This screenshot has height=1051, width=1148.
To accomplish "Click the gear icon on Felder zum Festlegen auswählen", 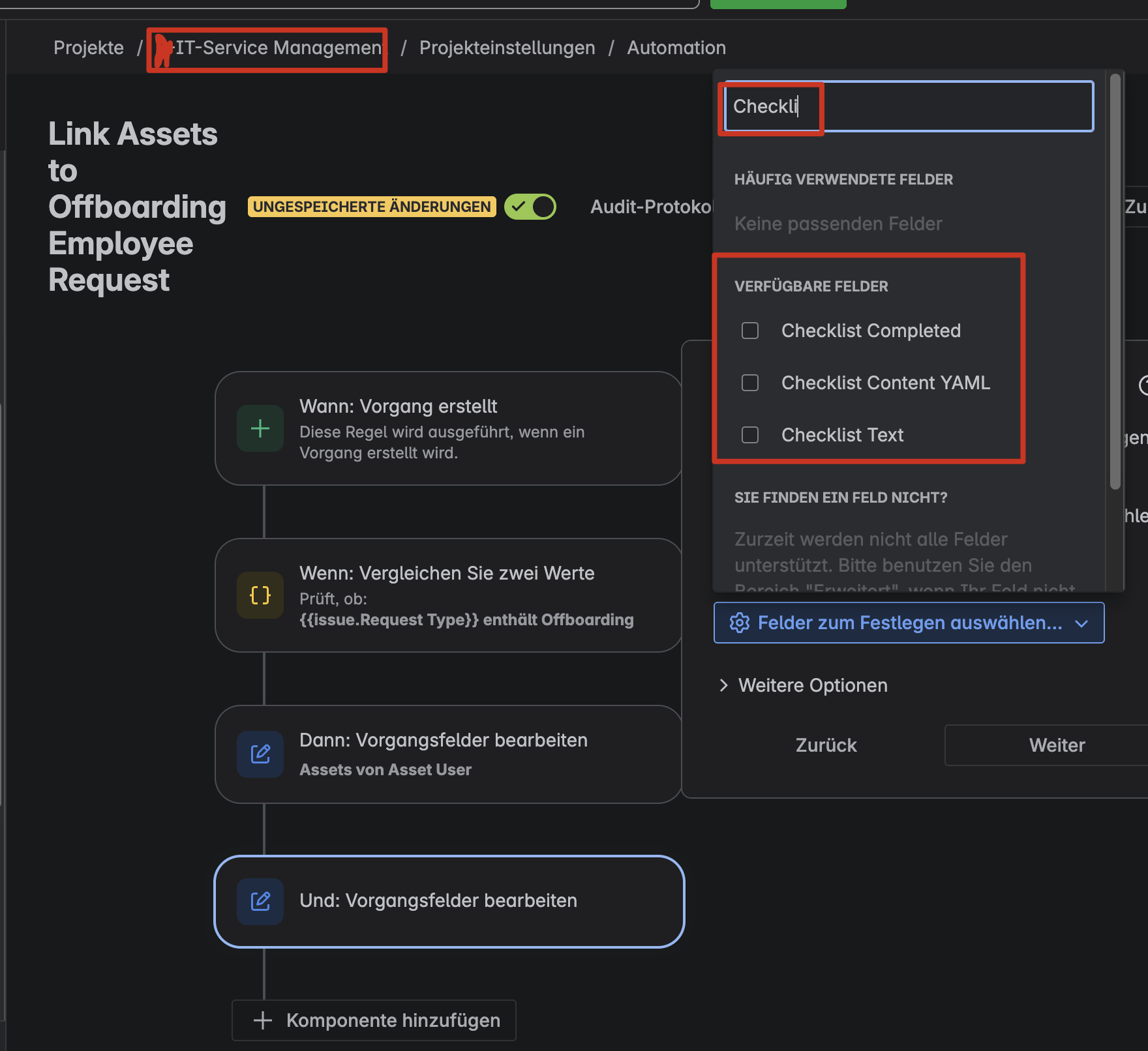I will click(739, 623).
